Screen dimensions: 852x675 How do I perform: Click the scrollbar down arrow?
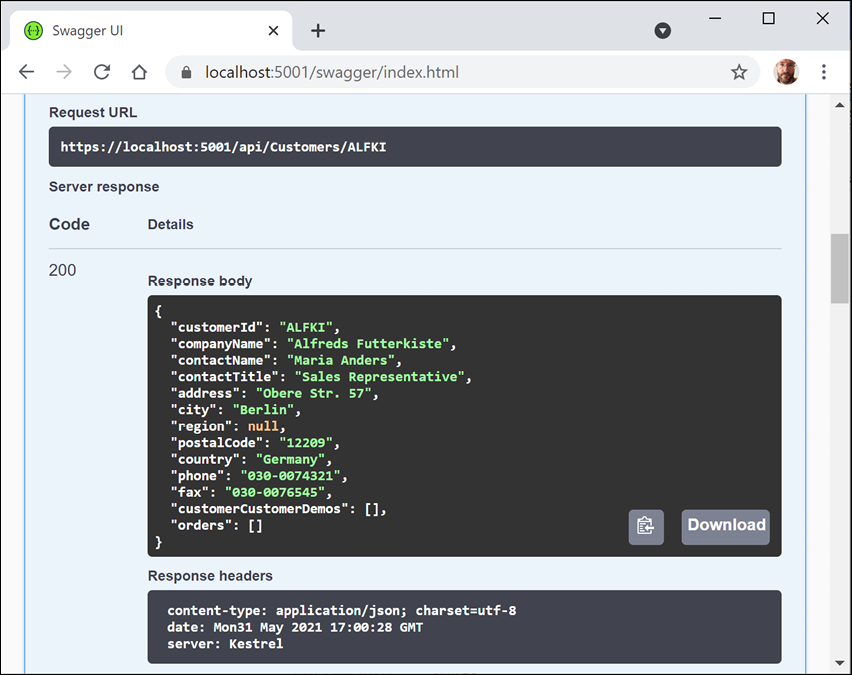click(840, 663)
